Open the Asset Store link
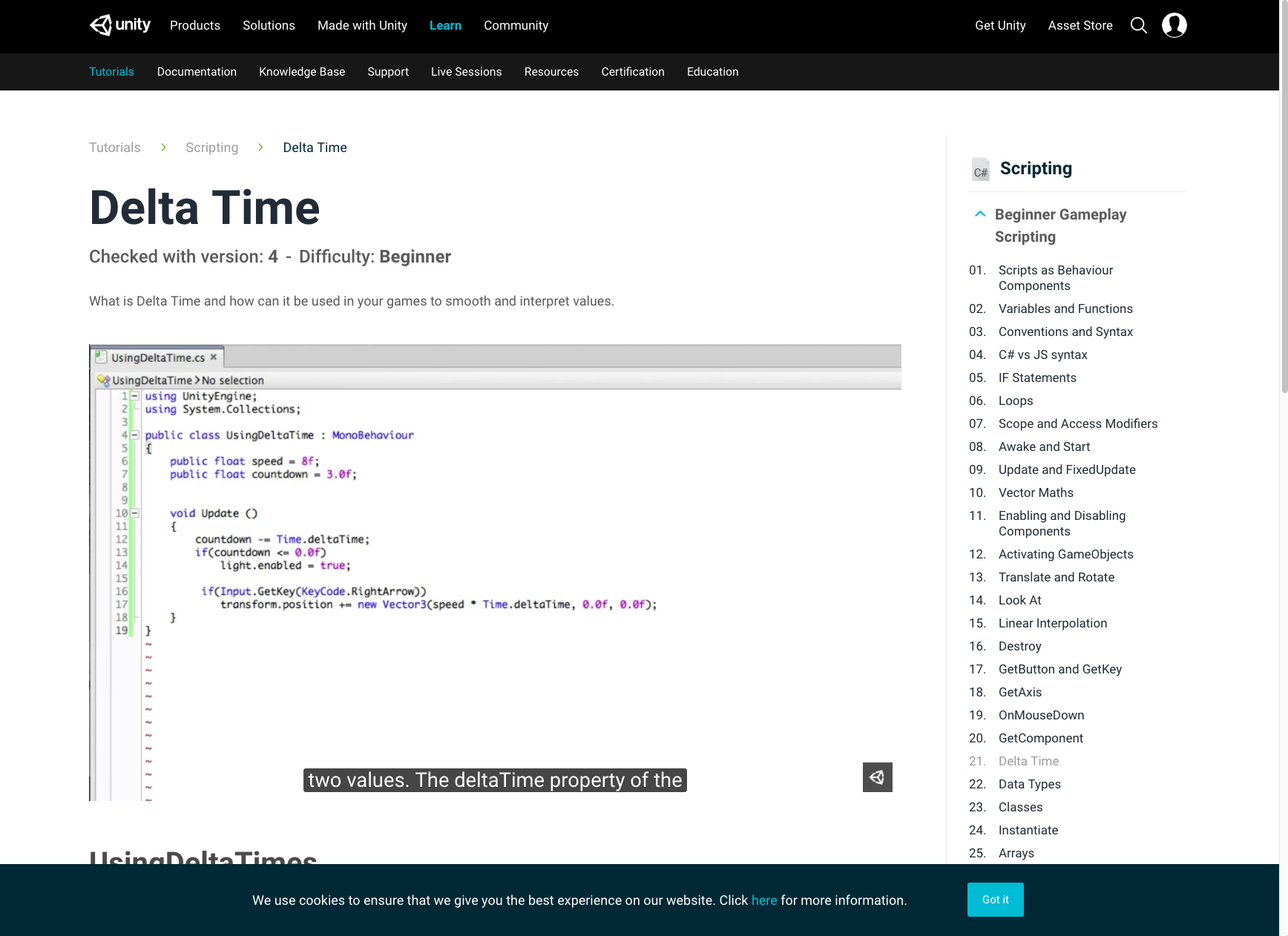Viewport: 1288px width, 936px height. coord(1080,25)
